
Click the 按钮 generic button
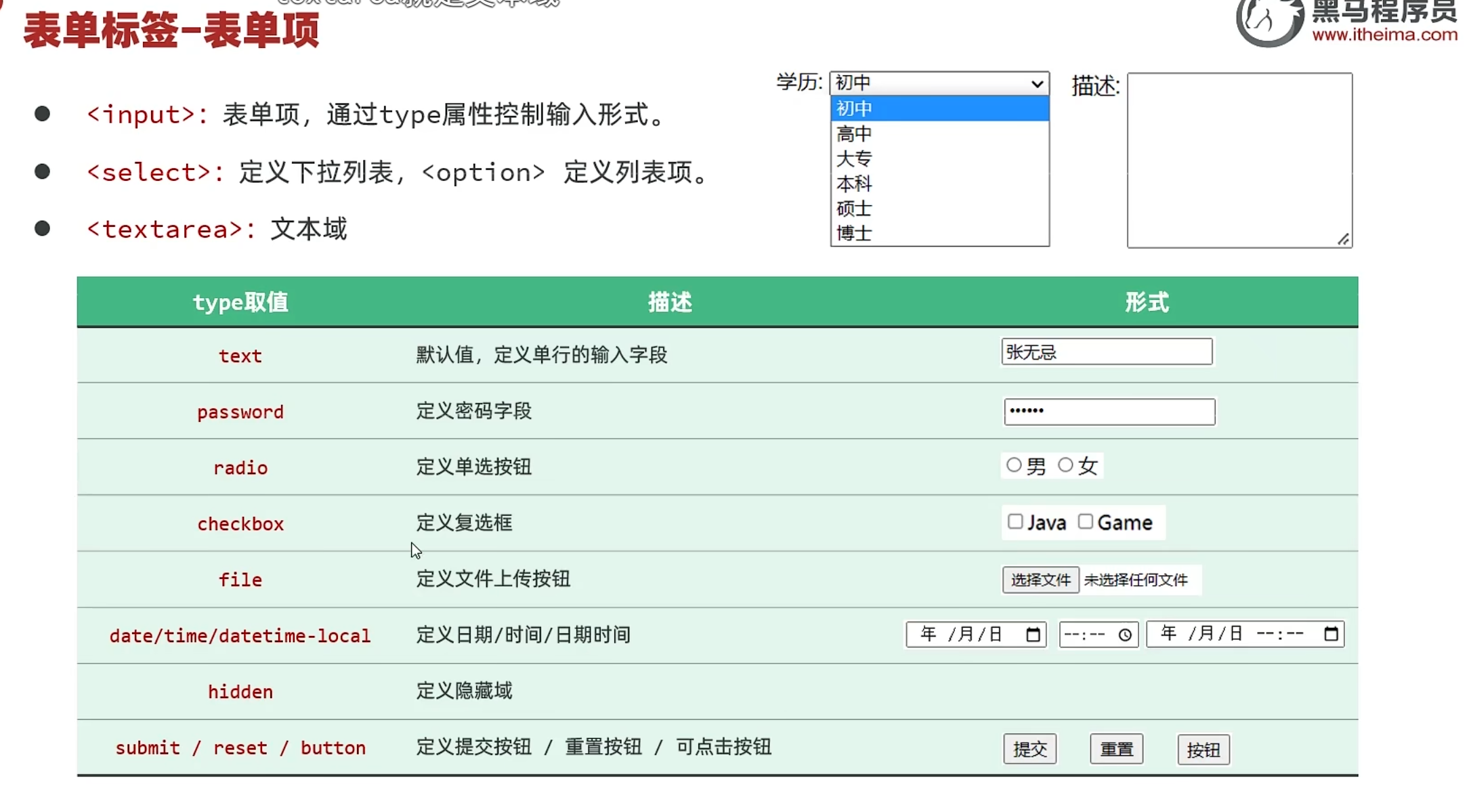click(1204, 750)
